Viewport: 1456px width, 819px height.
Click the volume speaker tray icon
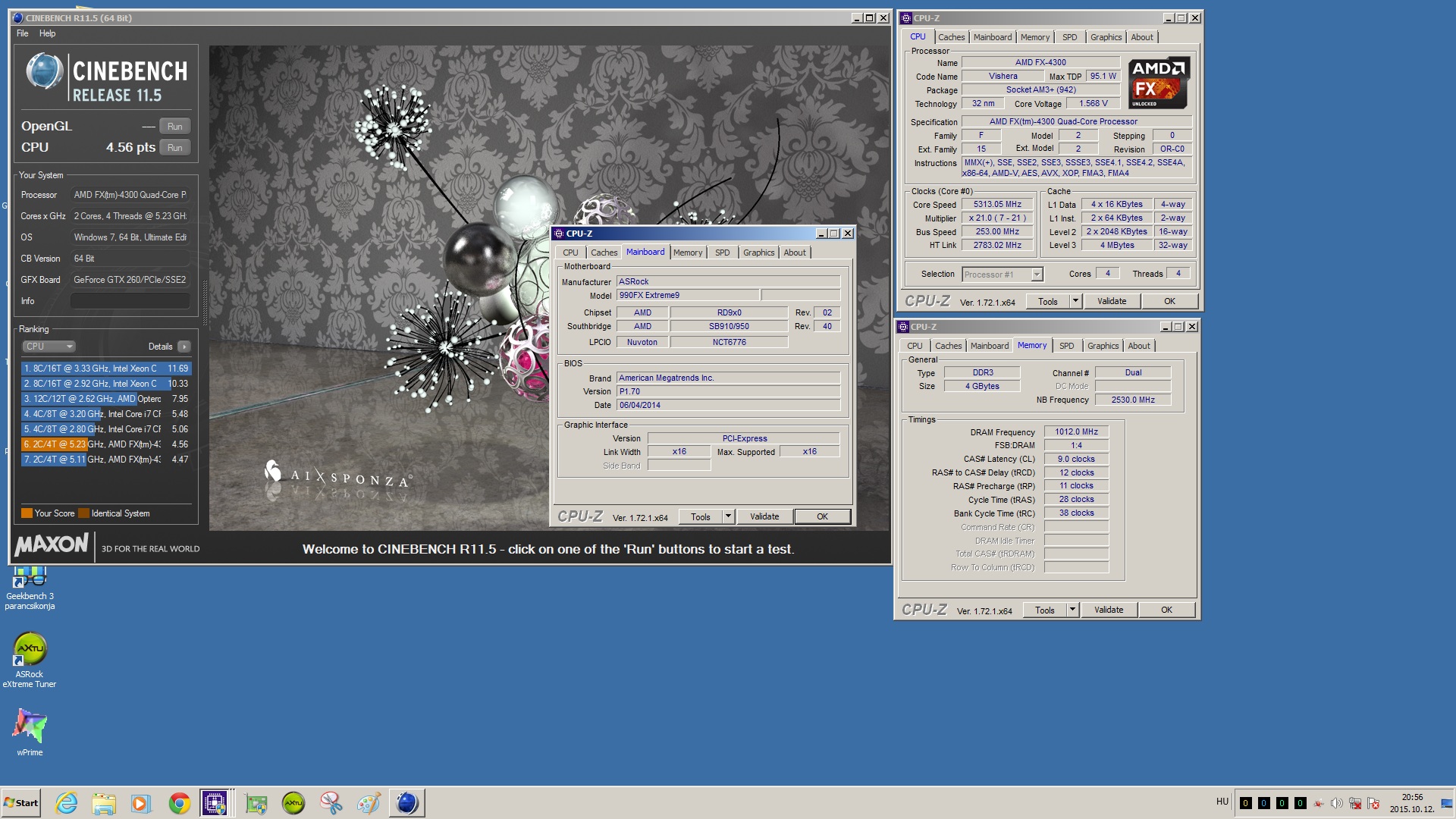(x=1336, y=803)
